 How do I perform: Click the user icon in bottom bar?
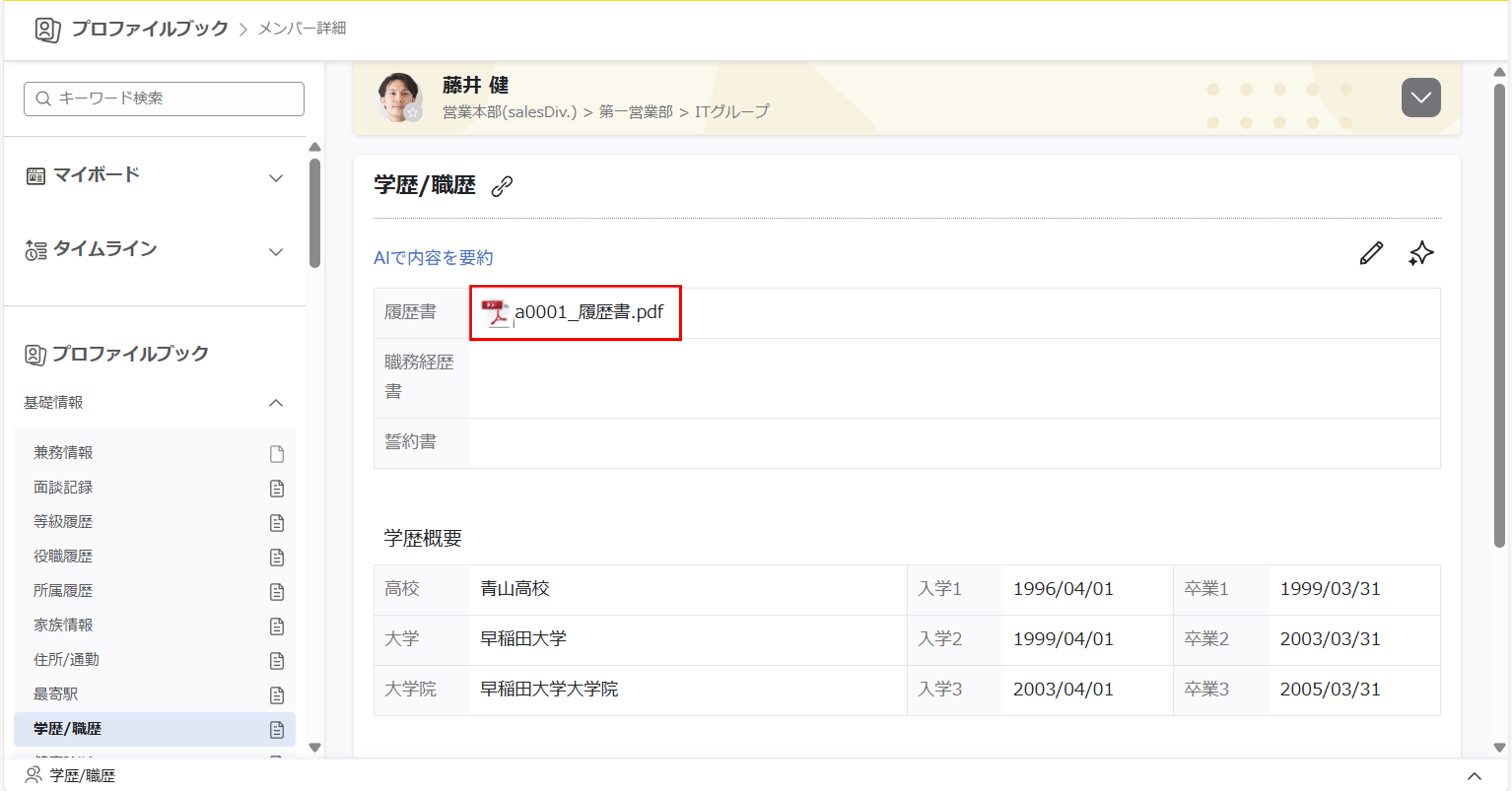tap(33, 775)
